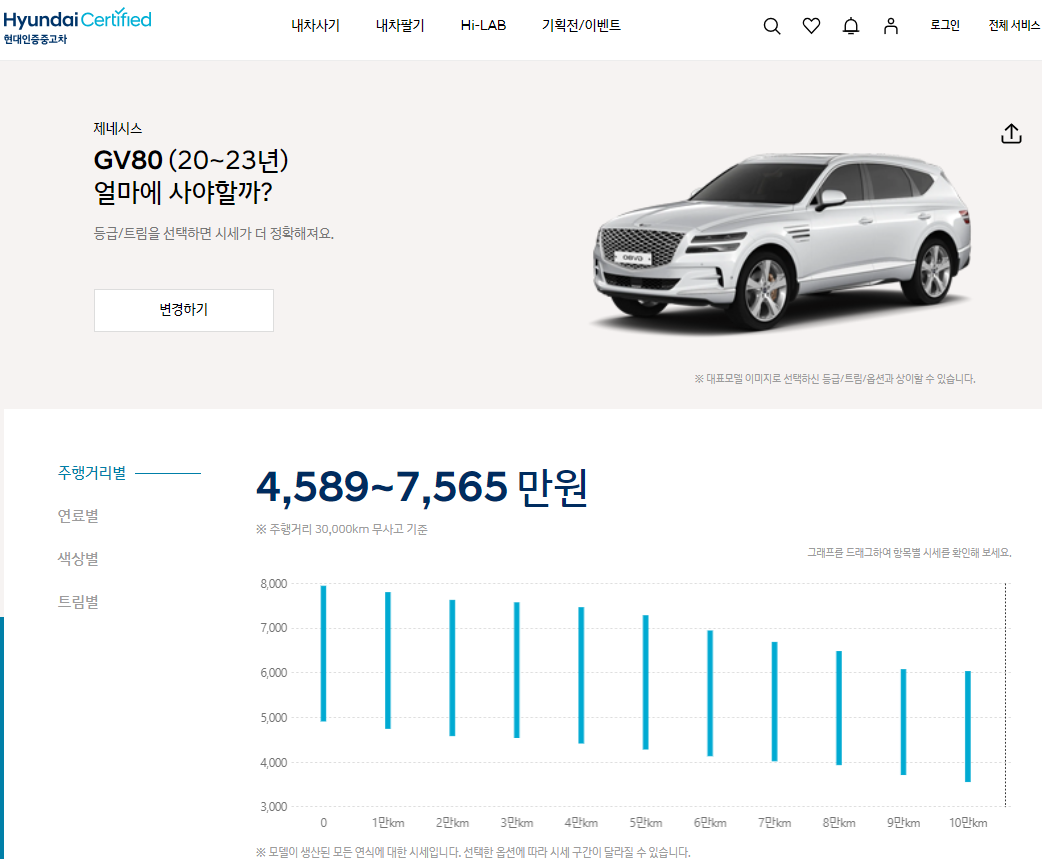Click the 그래프를 드래그하여 hint text

coord(909,553)
